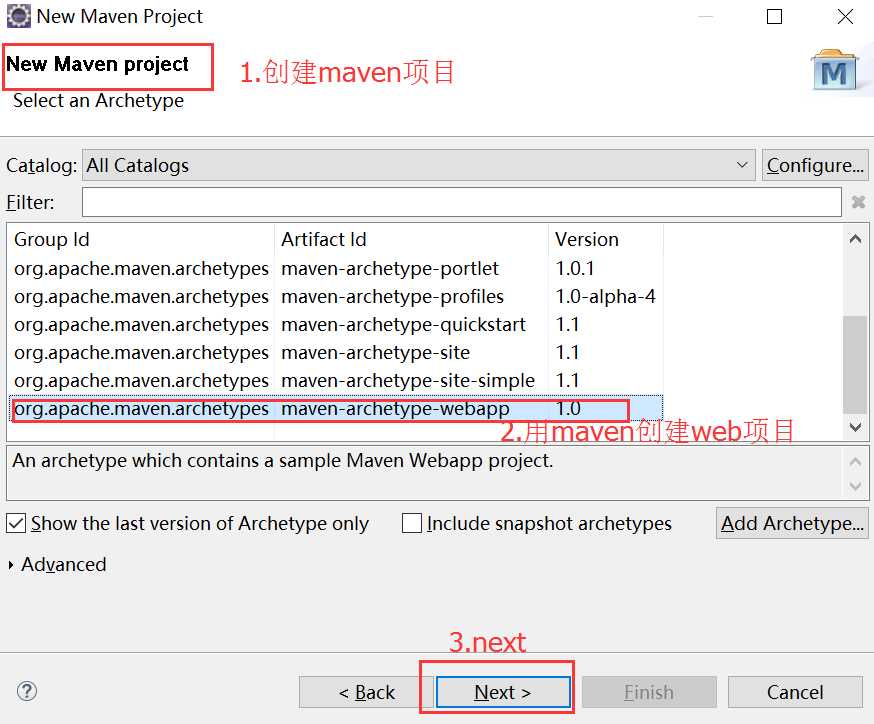Select maven-archetype-webapp row
Viewport: 874px width, 724px height.
[x=336, y=409]
